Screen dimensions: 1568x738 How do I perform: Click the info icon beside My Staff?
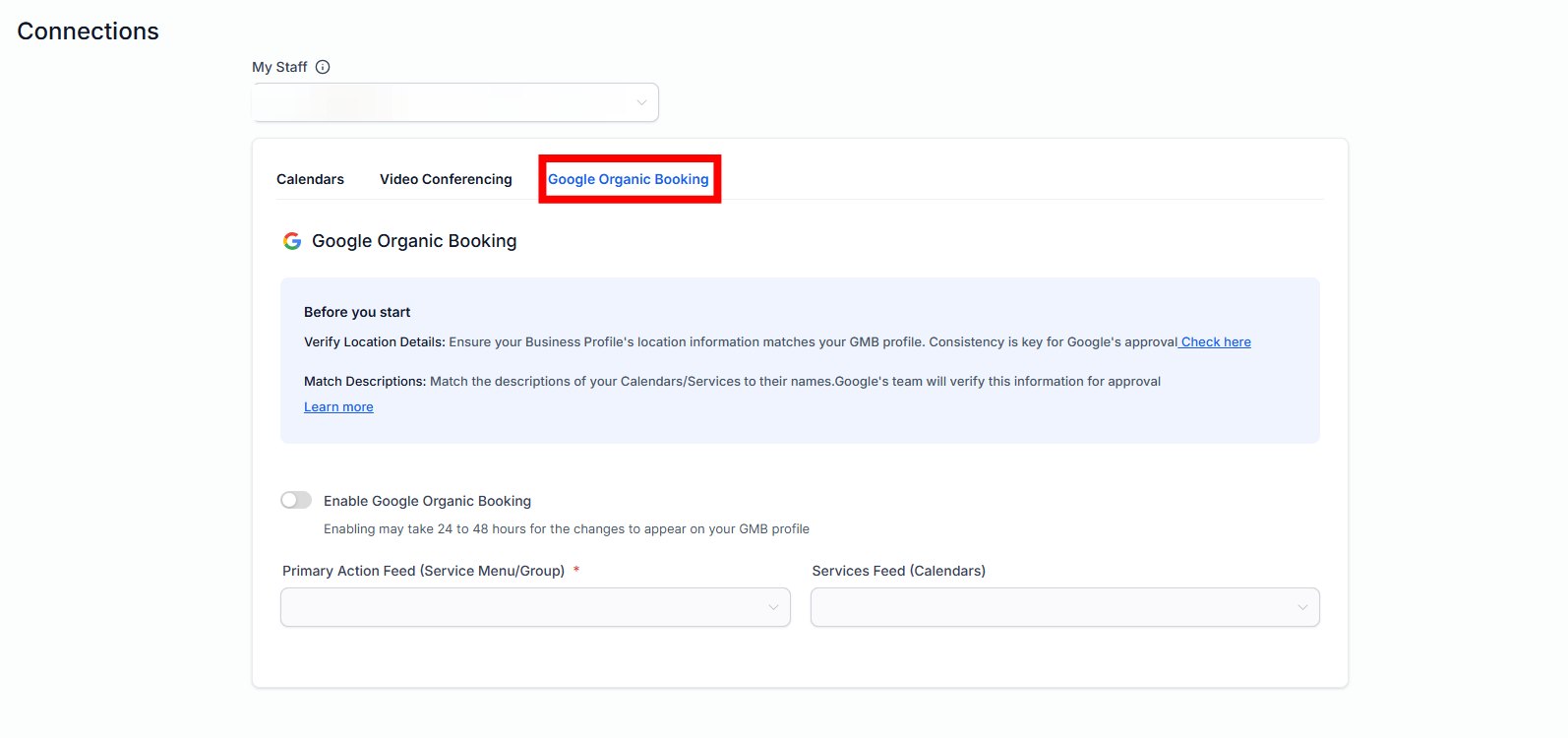coord(323,67)
